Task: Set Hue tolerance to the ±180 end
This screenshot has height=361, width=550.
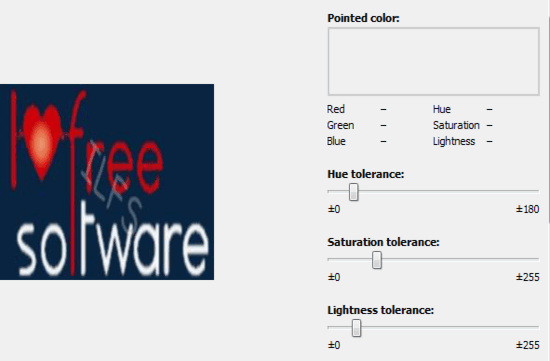Action: pyautogui.click(x=538, y=192)
